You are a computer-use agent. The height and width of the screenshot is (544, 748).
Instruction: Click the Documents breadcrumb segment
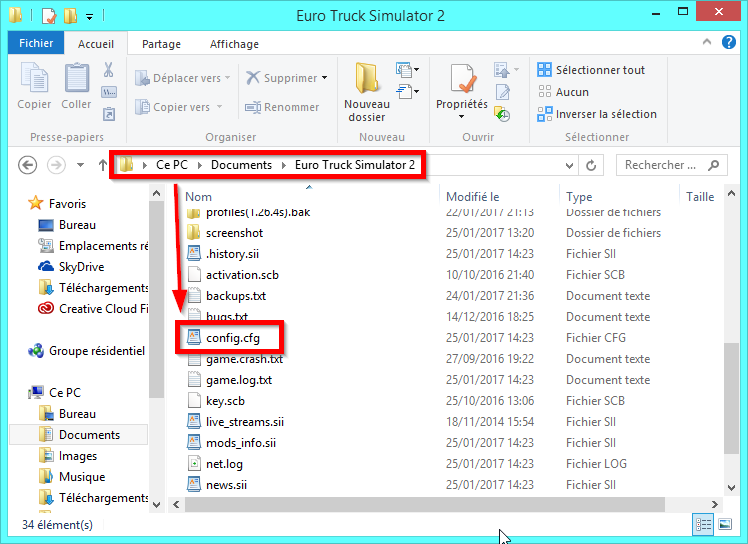[x=241, y=165]
